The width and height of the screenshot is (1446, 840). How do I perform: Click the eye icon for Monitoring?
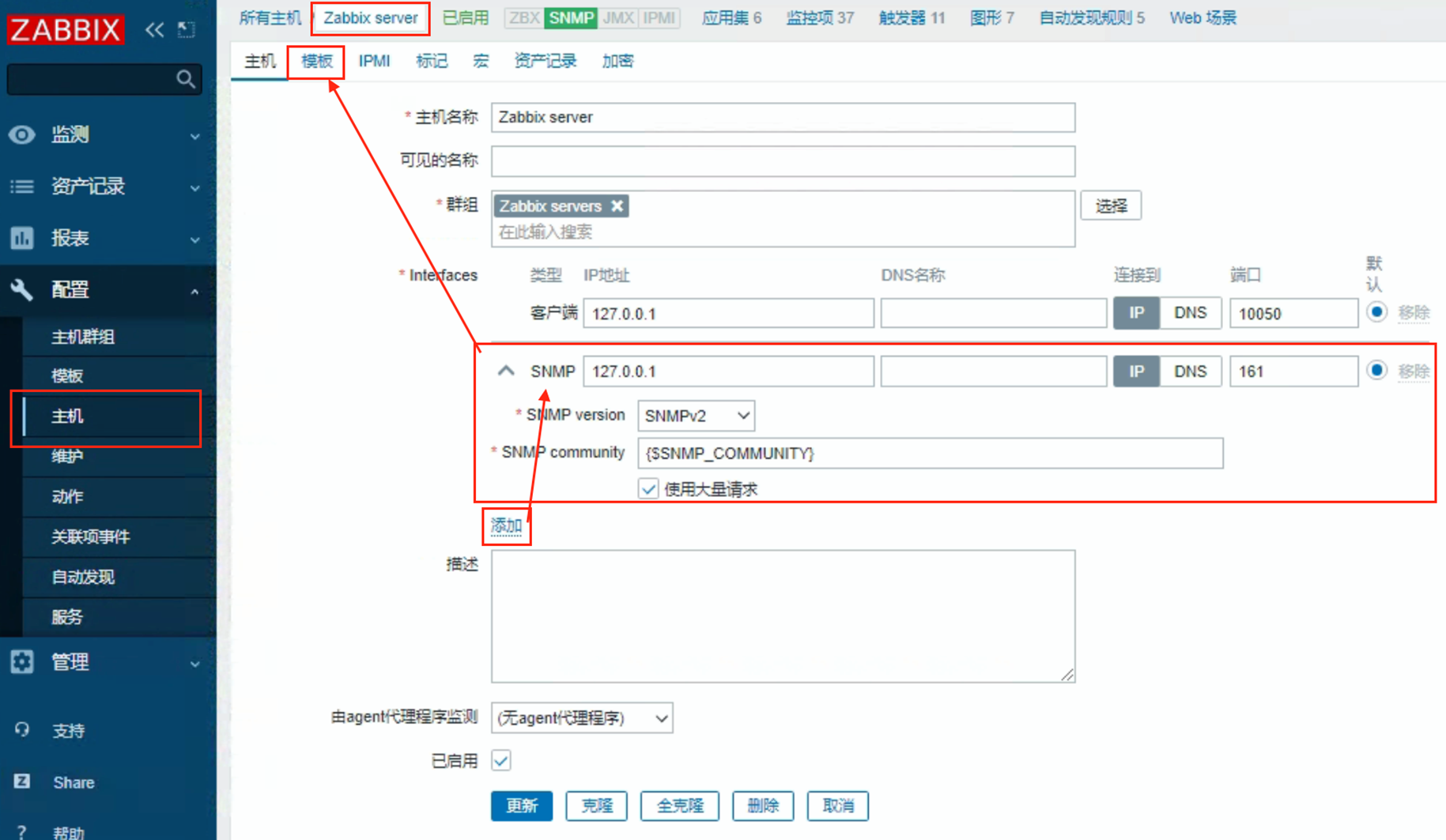click(22, 134)
